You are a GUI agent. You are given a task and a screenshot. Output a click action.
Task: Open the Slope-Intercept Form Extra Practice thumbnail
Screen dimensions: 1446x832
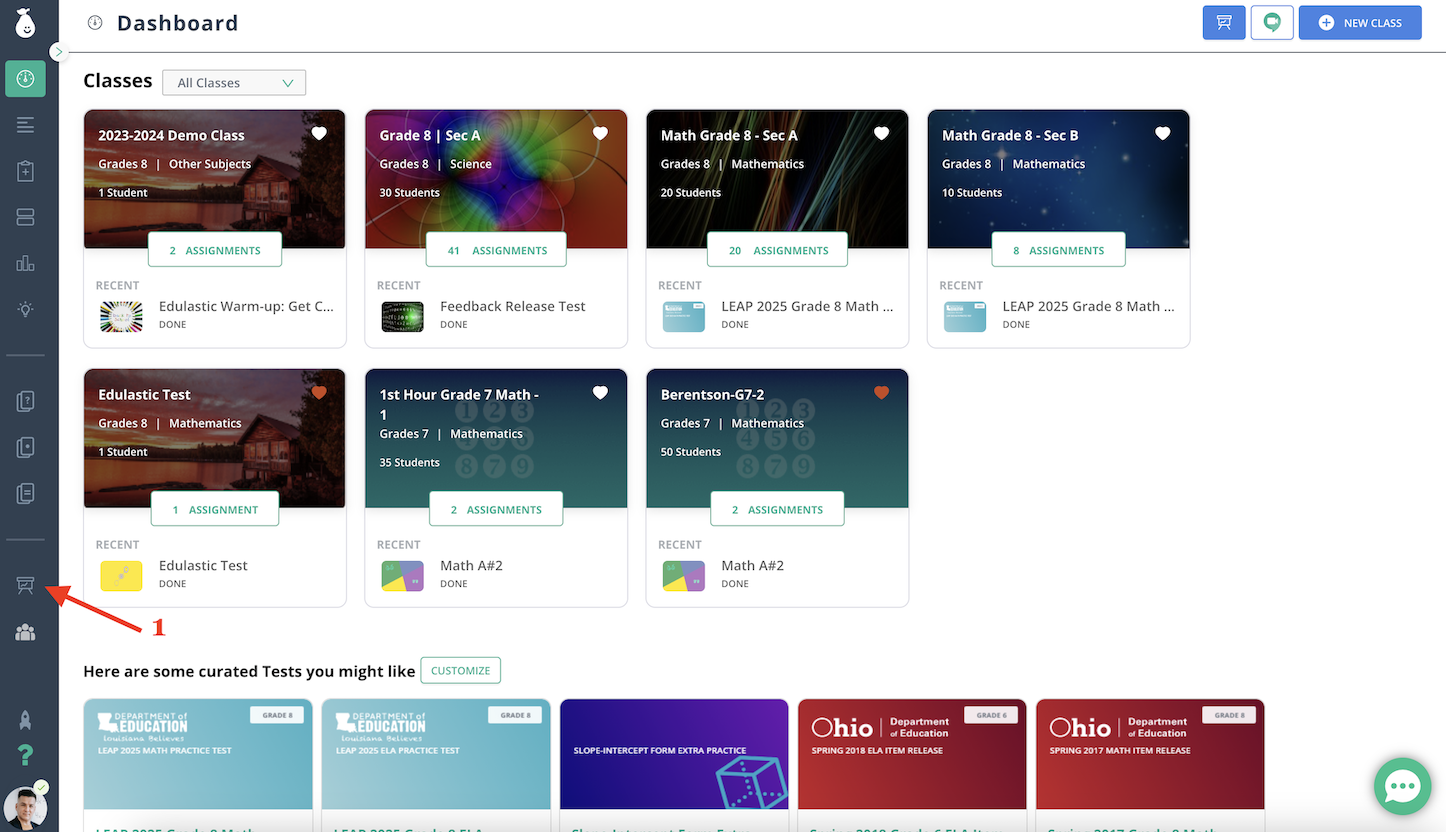click(674, 754)
